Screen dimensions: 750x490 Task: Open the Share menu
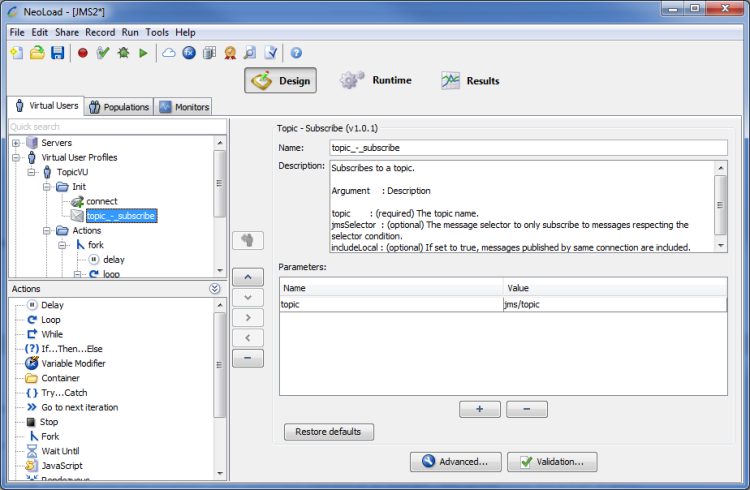67,33
